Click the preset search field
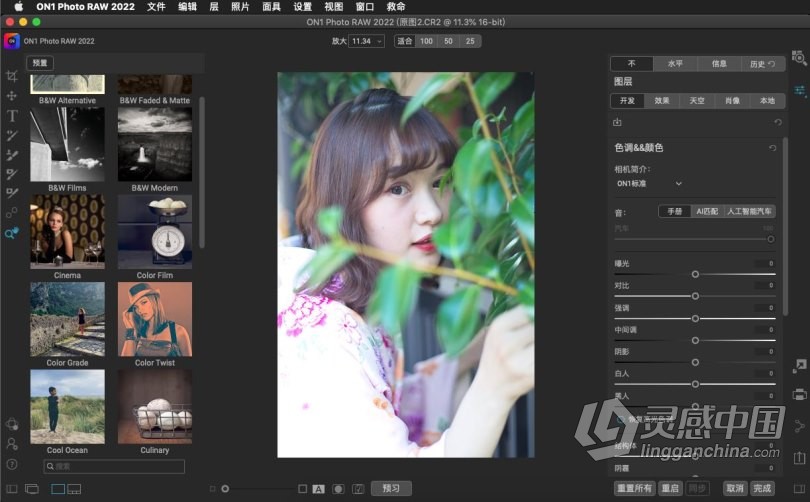Screen dimensions: 810x502 (114, 466)
